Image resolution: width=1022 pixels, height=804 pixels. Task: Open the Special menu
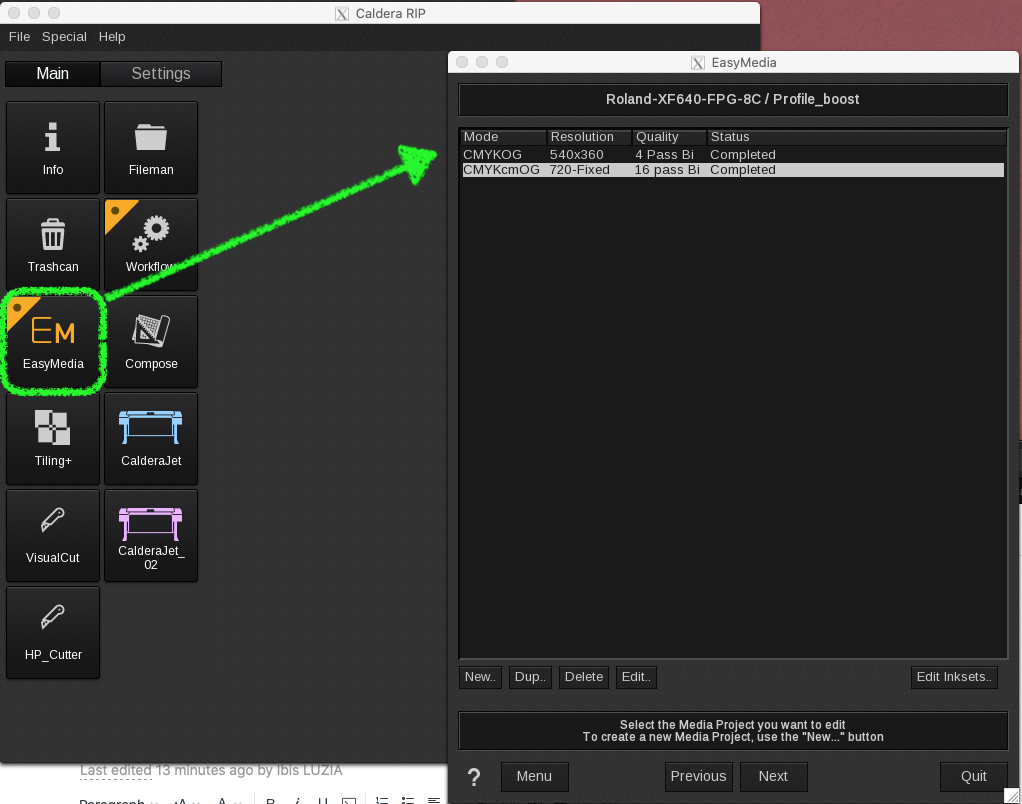click(64, 36)
